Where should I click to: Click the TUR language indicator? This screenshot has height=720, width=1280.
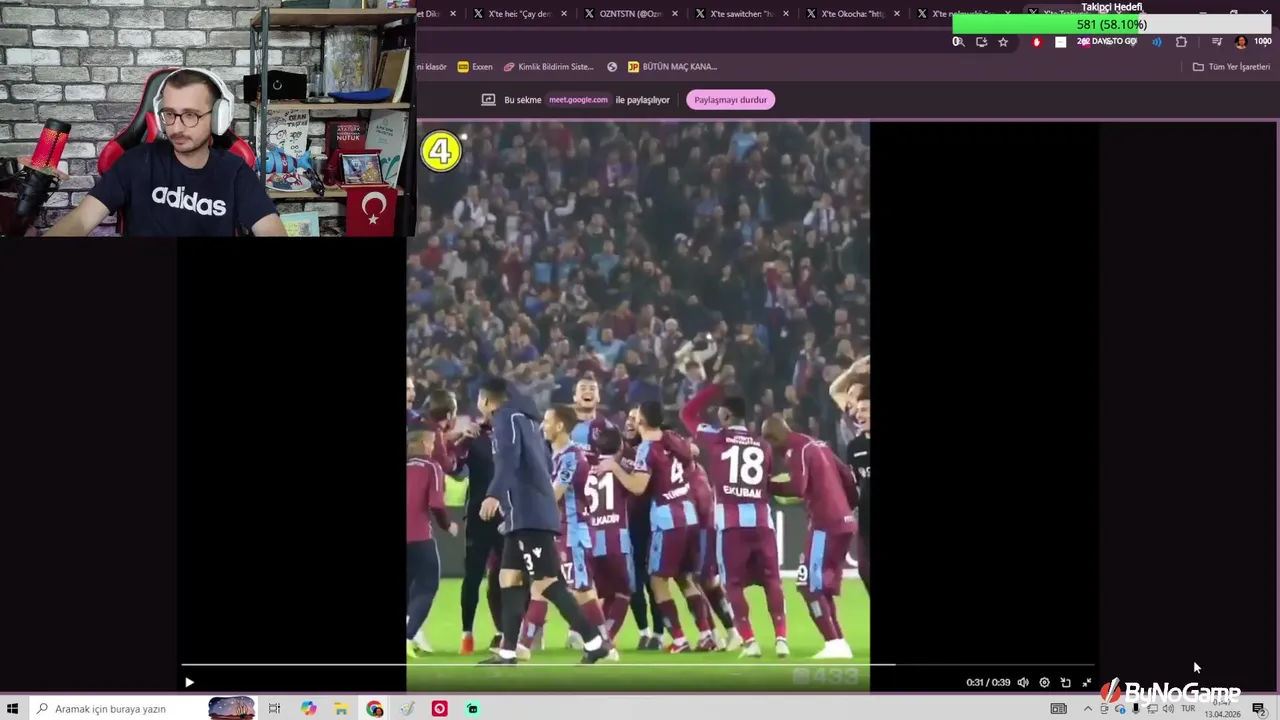(1188, 709)
